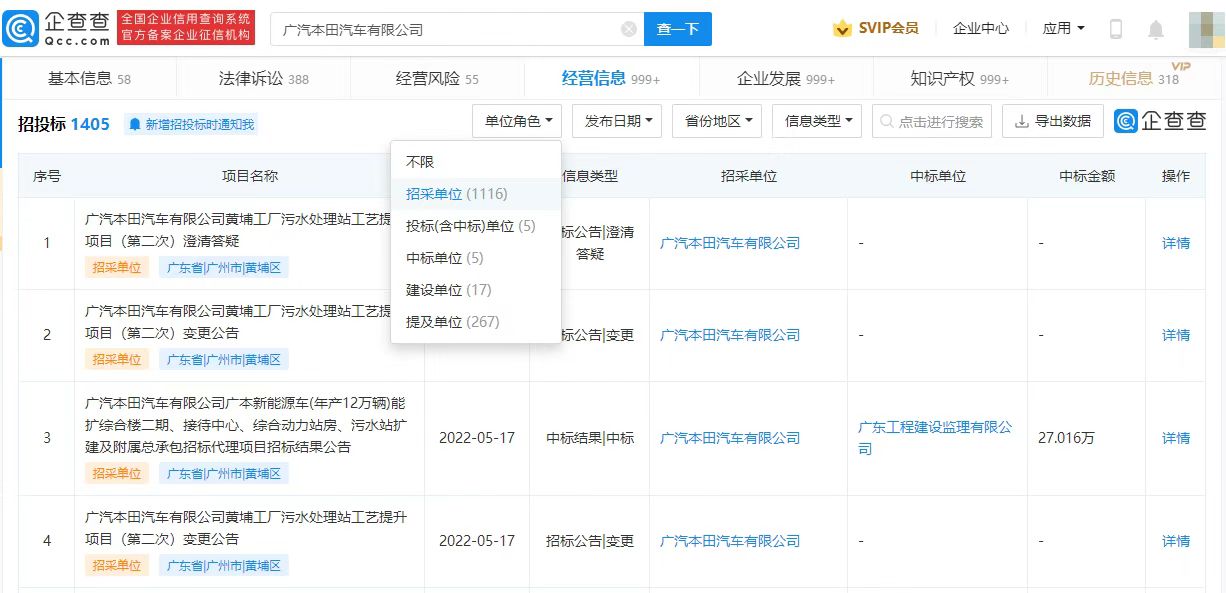Open notifications bell icon

click(1156, 29)
